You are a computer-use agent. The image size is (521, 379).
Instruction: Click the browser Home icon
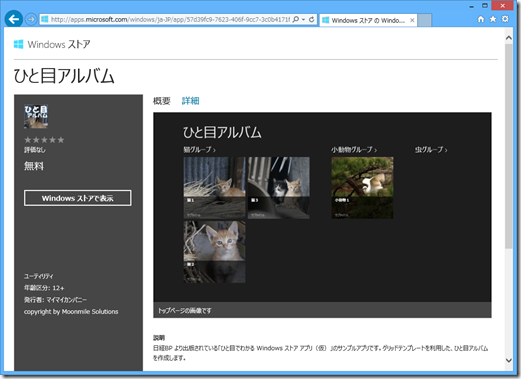pos(481,19)
